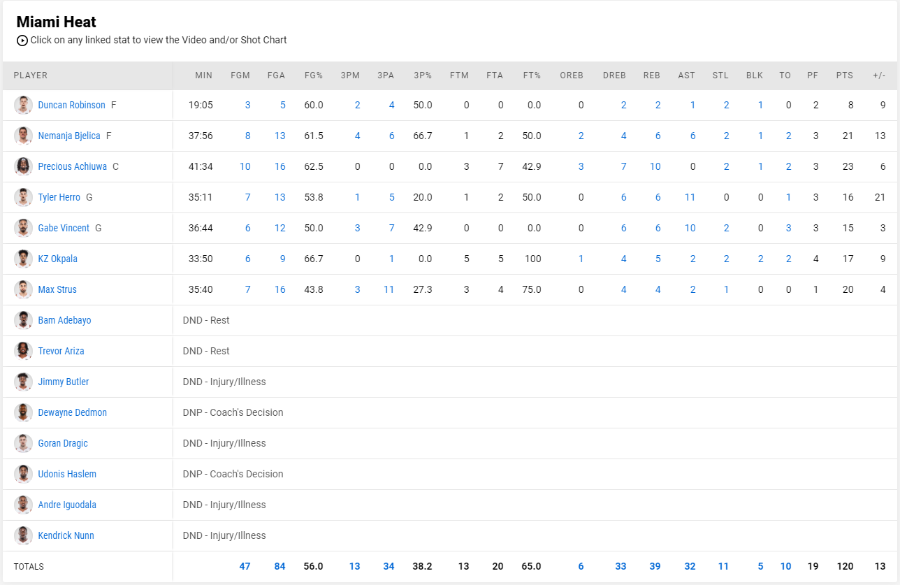Open Dewayne Dedmon's player page
Viewport: 900px width, 585px height.
pyautogui.click(x=72, y=412)
